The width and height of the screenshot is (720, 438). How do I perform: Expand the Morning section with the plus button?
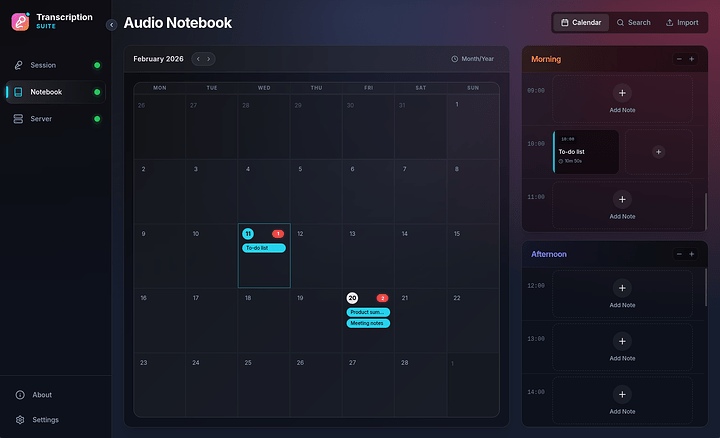pos(692,59)
